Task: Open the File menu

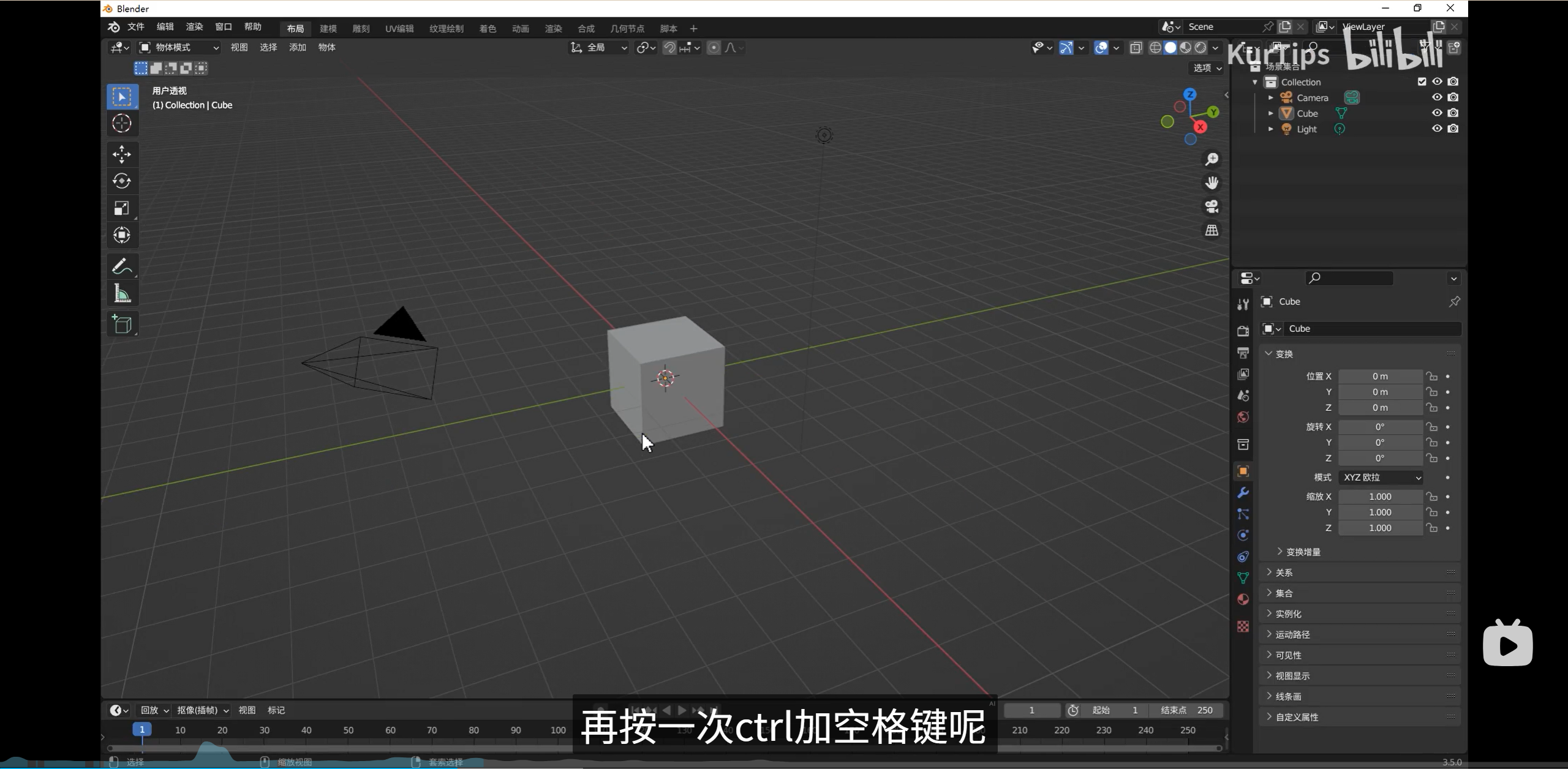Action: click(x=135, y=27)
